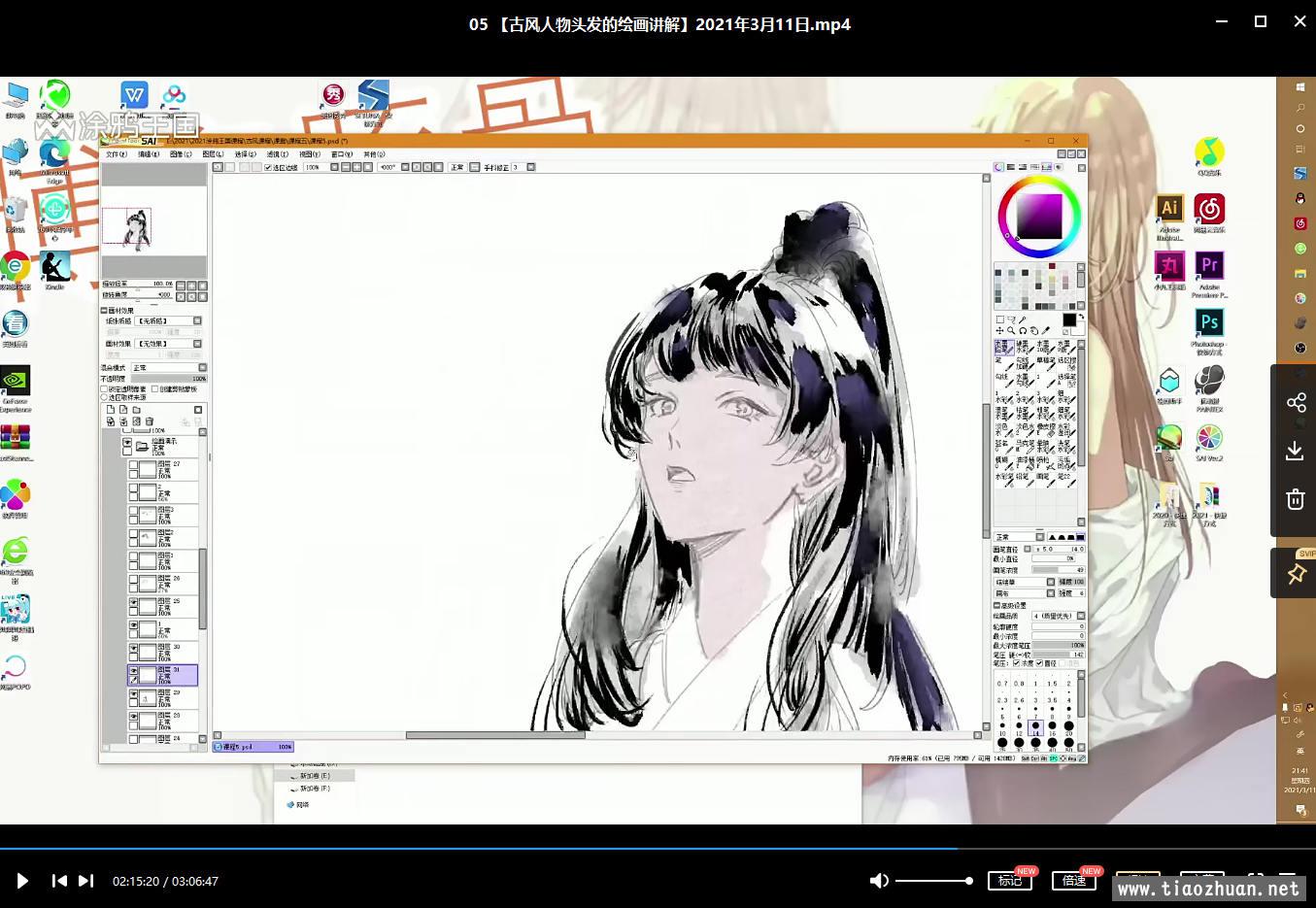Viewport: 1316px width, 908px height.
Task: Enable the lock transparent pixels checkbox
Action: pos(105,389)
